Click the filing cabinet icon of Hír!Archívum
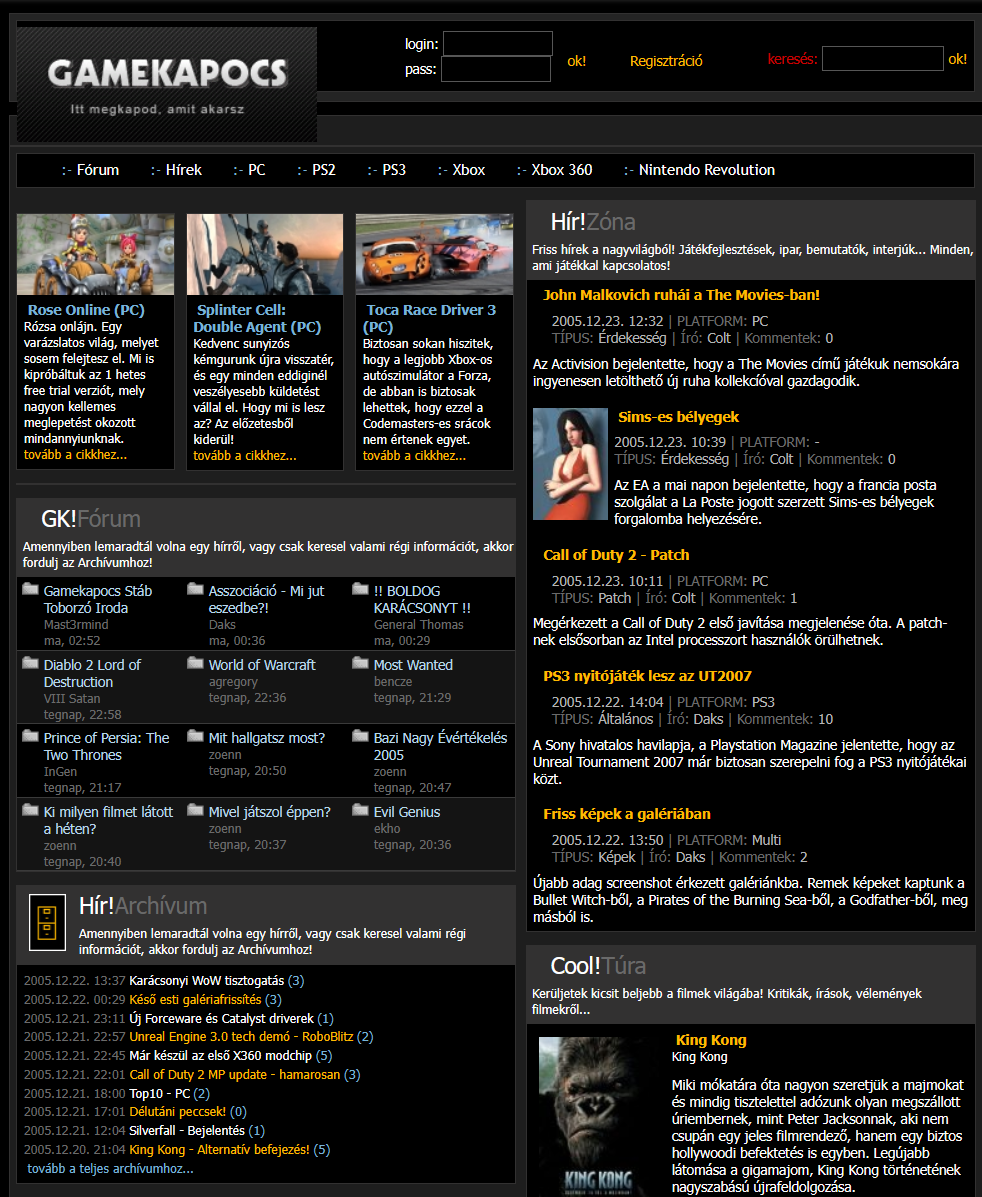982x1197 pixels. (x=47, y=922)
